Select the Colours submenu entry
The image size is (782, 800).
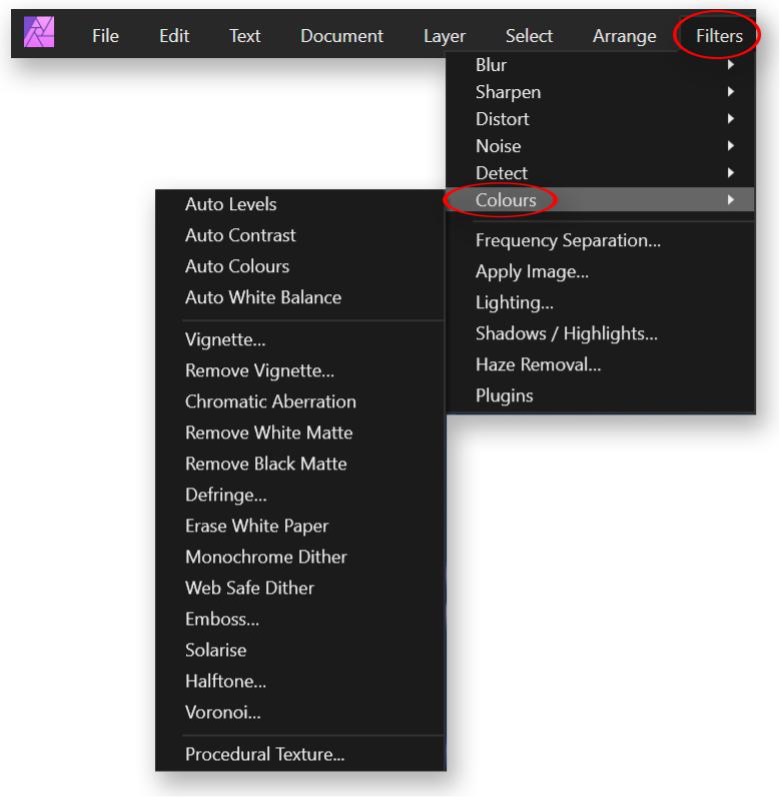coord(601,200)
